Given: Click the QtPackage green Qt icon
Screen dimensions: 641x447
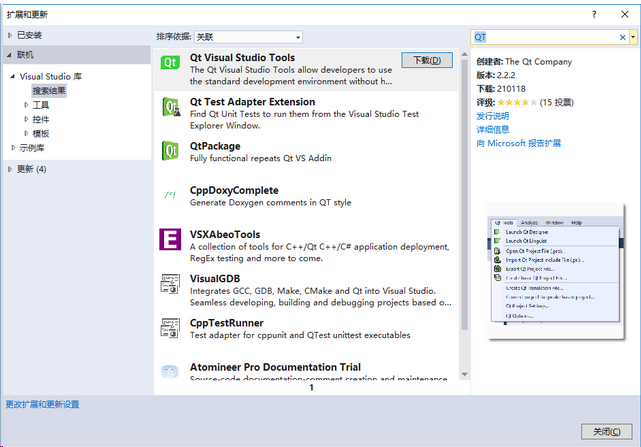Looking at the screenshot, I should (x=170, y=150).
